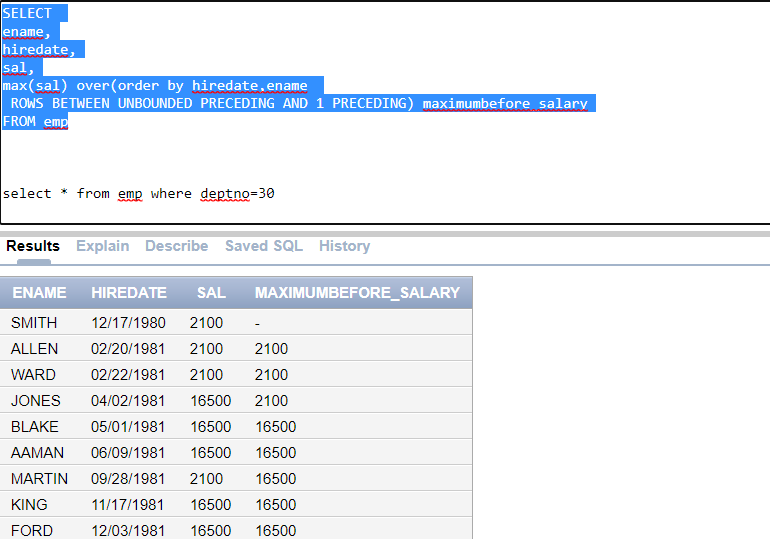770x539 pixels.
Task: Click the dash in SMITH's maximumbefore cell
Action: pos(257,323)
